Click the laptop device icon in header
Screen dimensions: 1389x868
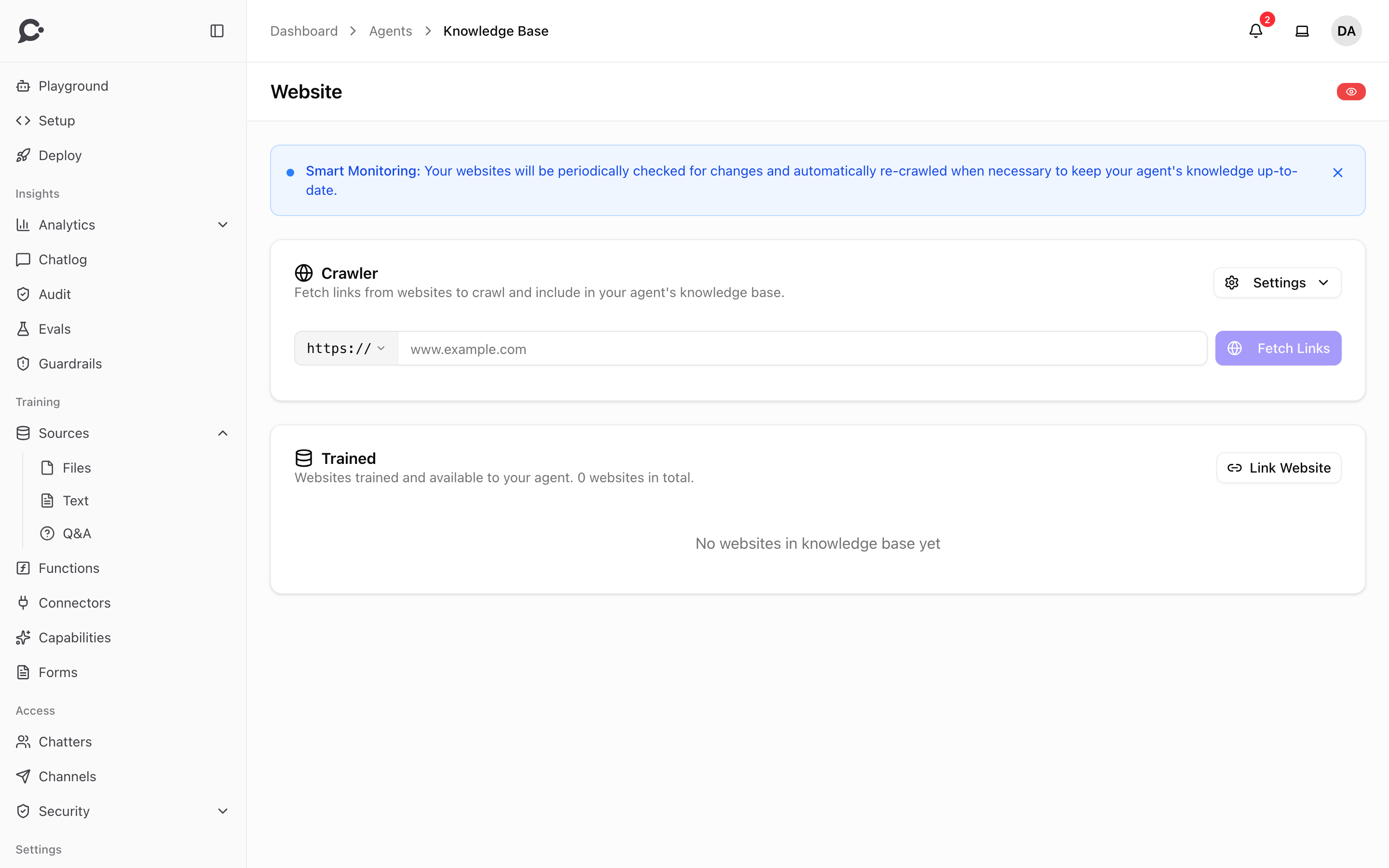1302,31
